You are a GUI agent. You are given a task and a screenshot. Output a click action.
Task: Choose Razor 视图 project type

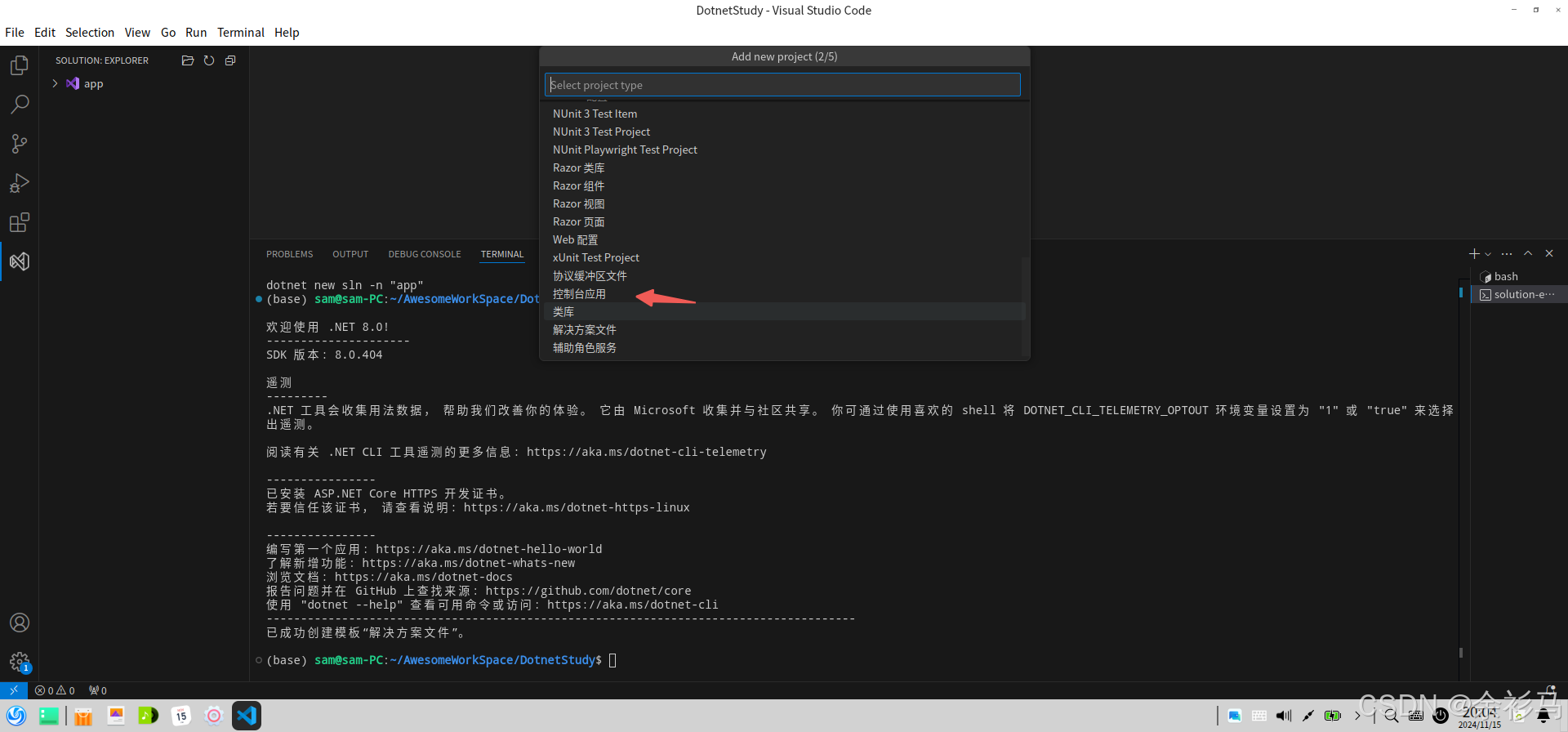(782, 203)
